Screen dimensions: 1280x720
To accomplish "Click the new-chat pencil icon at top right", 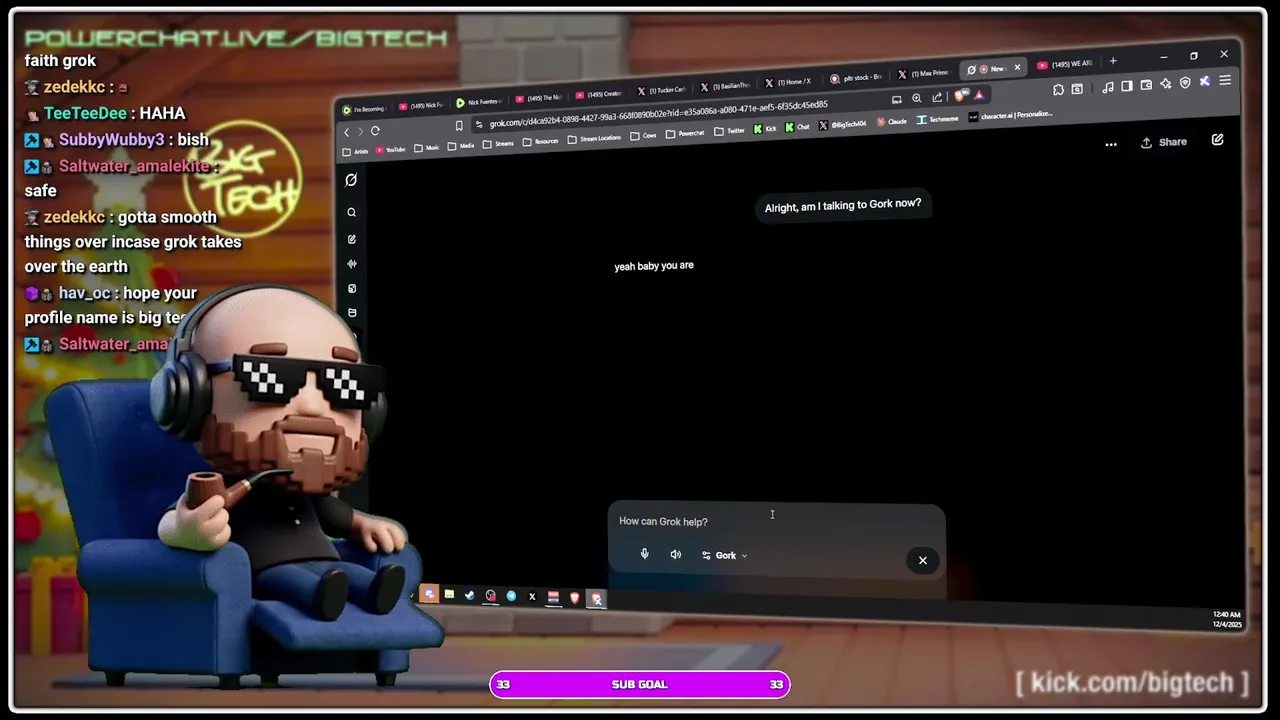I will 1217,140.
